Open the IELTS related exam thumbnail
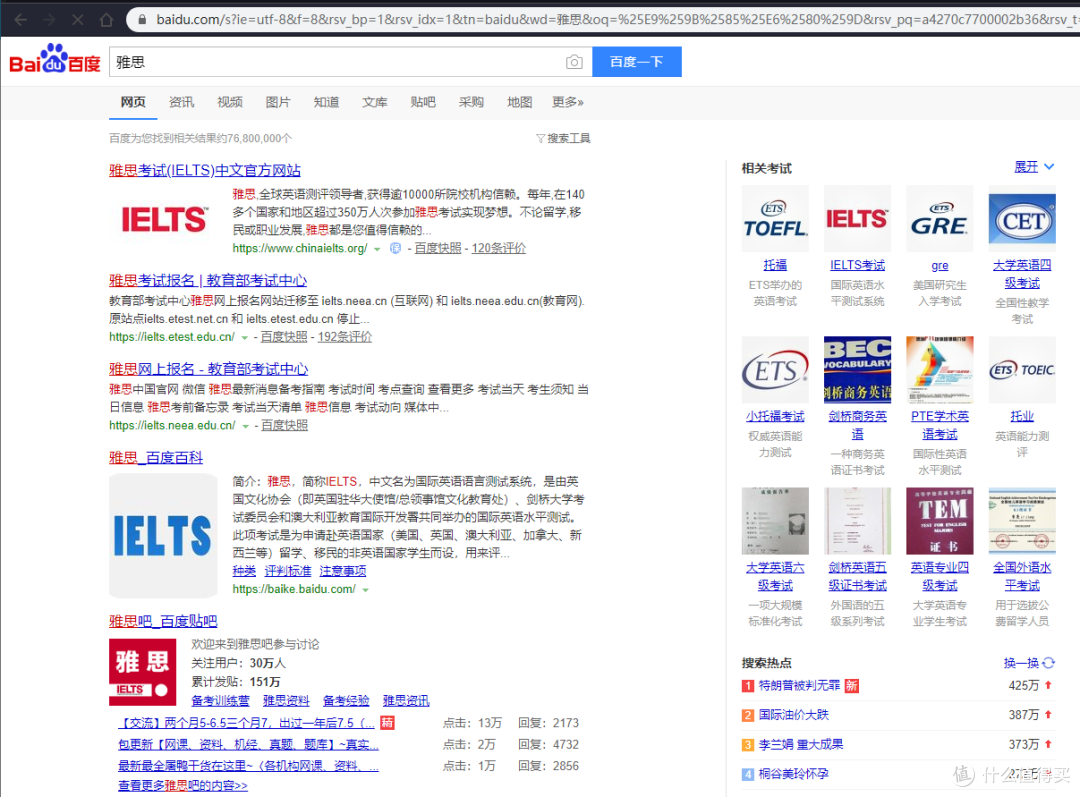 [x=858, y=218]
